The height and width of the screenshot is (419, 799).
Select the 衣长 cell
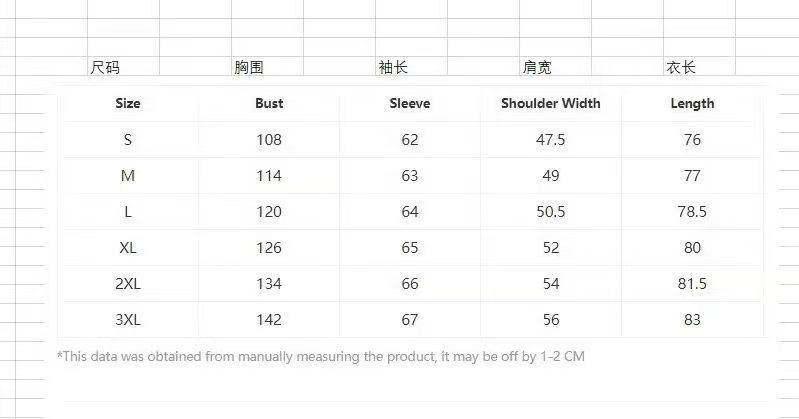click(681, 68)
